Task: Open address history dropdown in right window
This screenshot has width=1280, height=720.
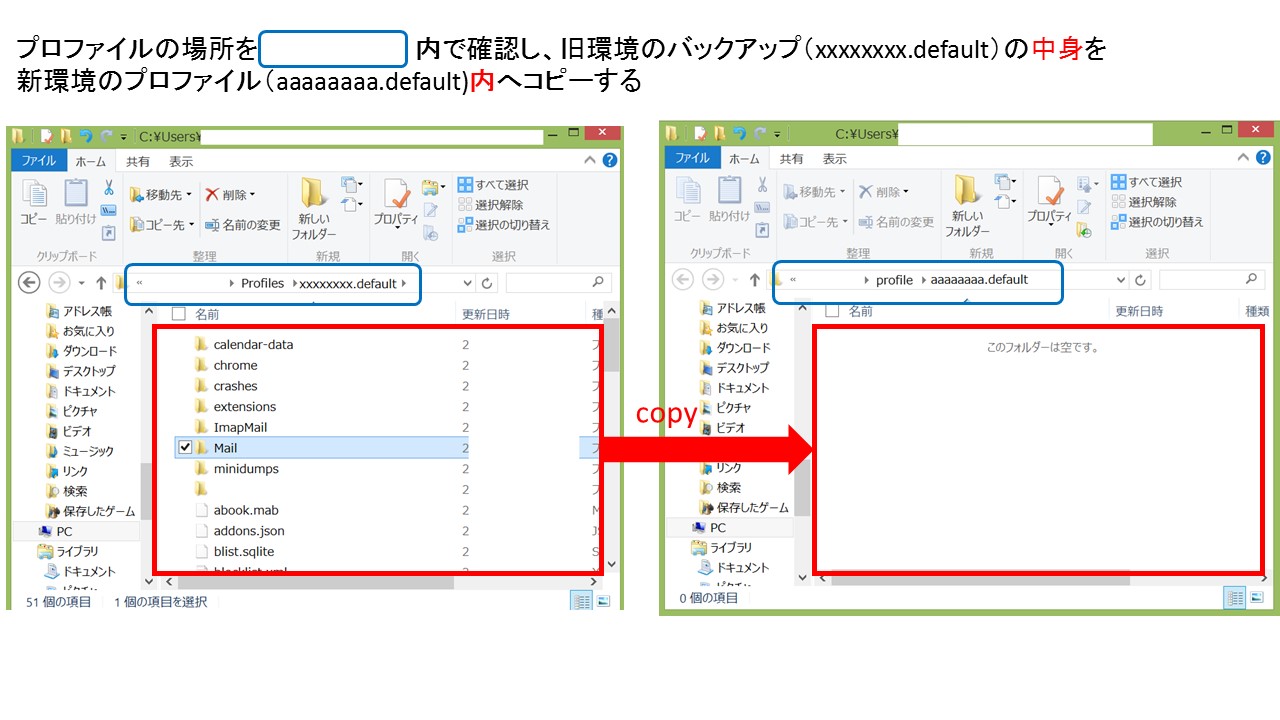Action: coord(1119,280)
